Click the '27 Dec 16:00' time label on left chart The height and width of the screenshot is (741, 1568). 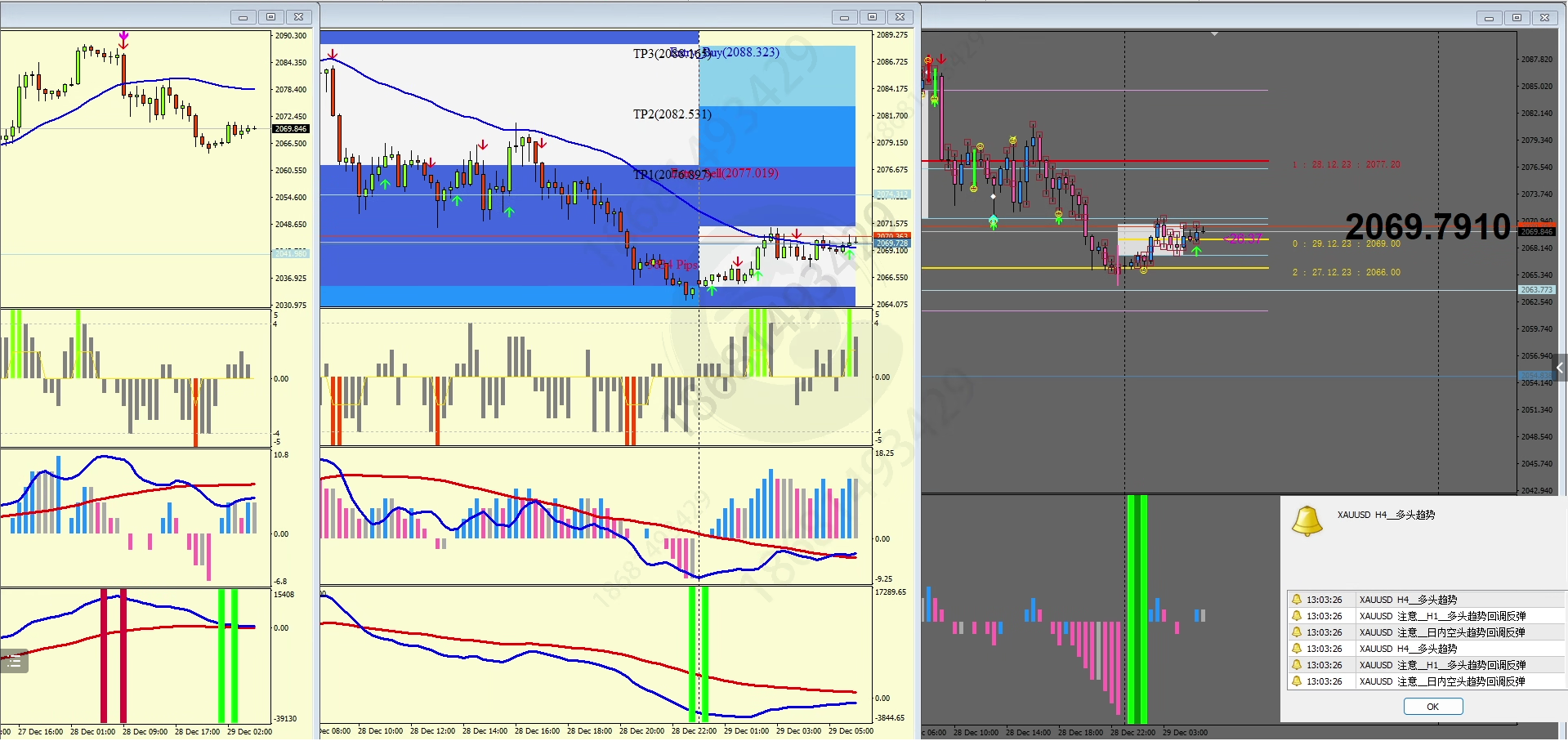point(40,732)
